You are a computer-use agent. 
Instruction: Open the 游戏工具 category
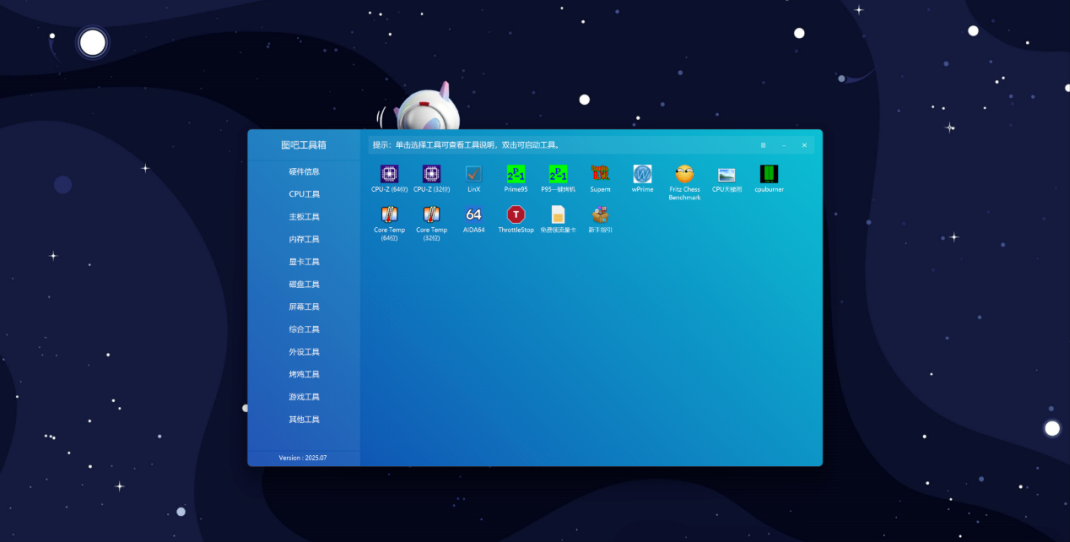click(x=304, y=397)
